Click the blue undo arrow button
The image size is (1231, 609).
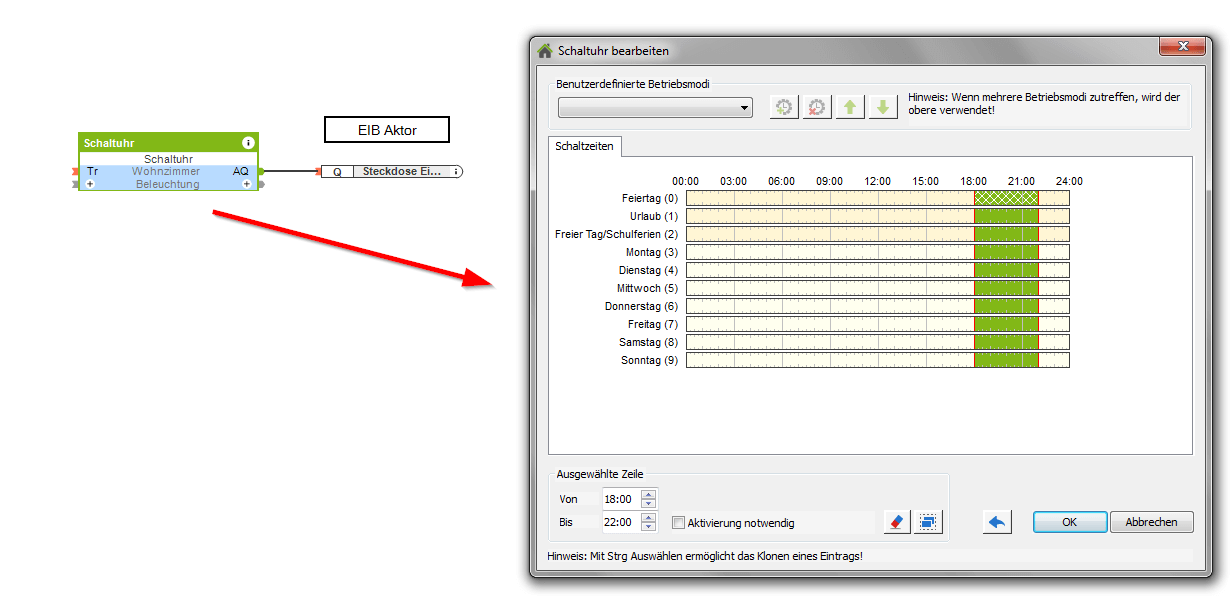pyautogui.click(x=997, y=522)
